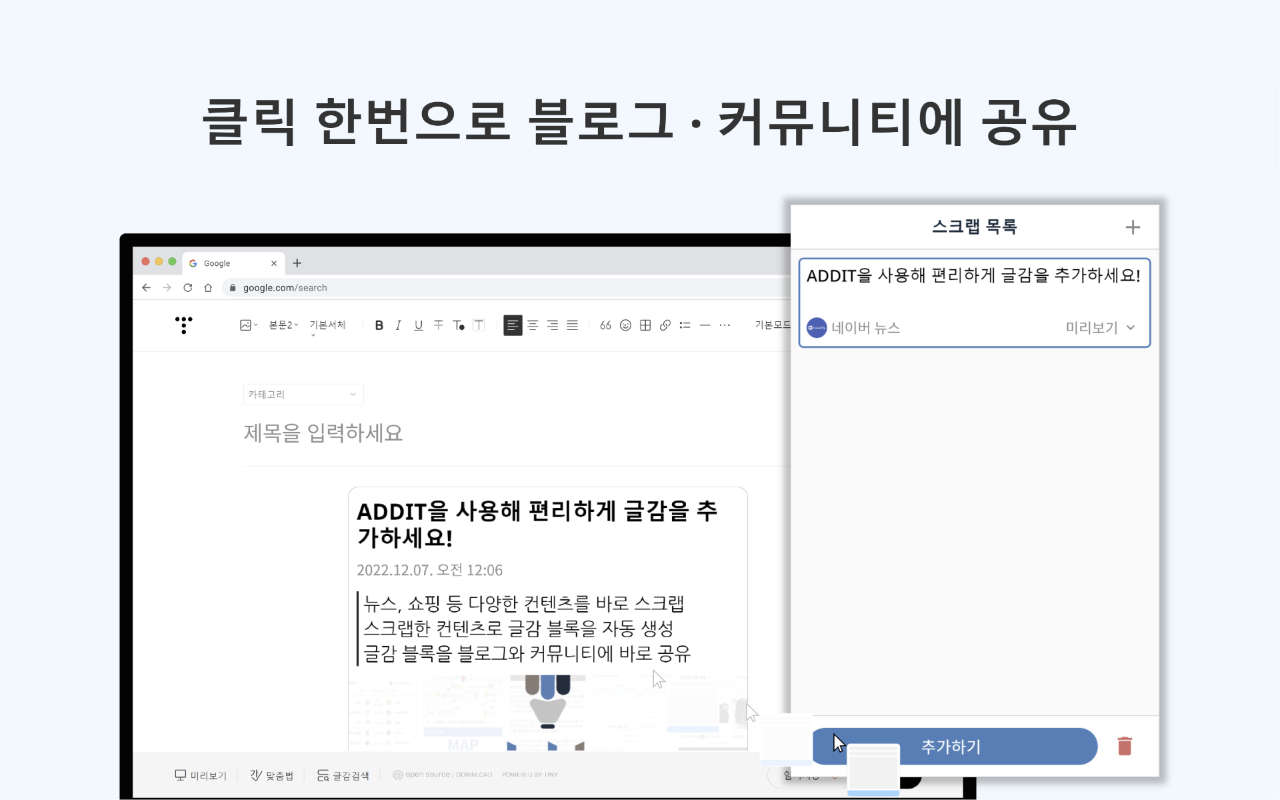The width and height of the screenshot is (1280, 800).
Task: Click the 2022.12.07. 오전 12:06 date text
Action: (x=430, y=570)
